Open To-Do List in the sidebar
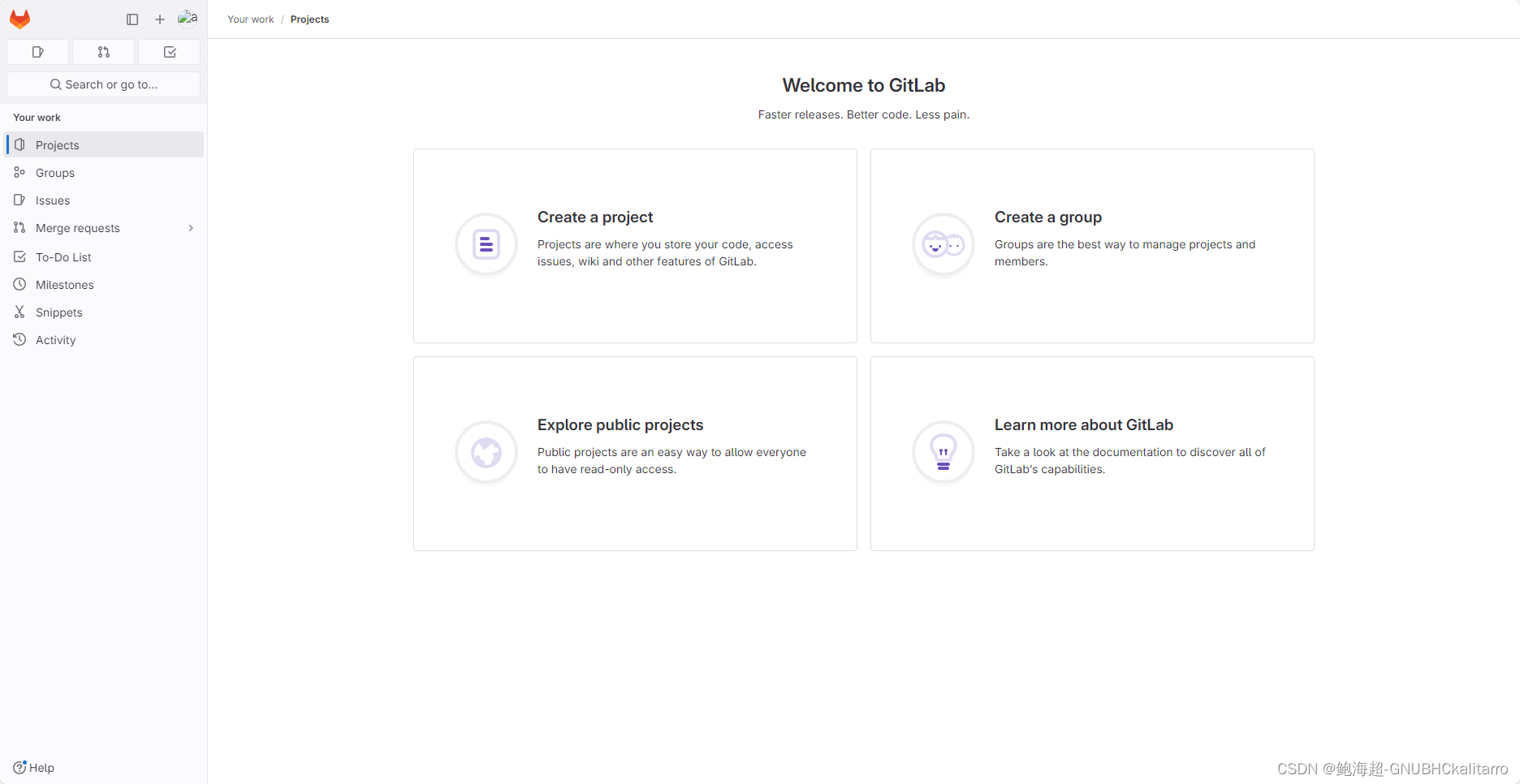This screenshot has width=1520, height=784. 105,257
